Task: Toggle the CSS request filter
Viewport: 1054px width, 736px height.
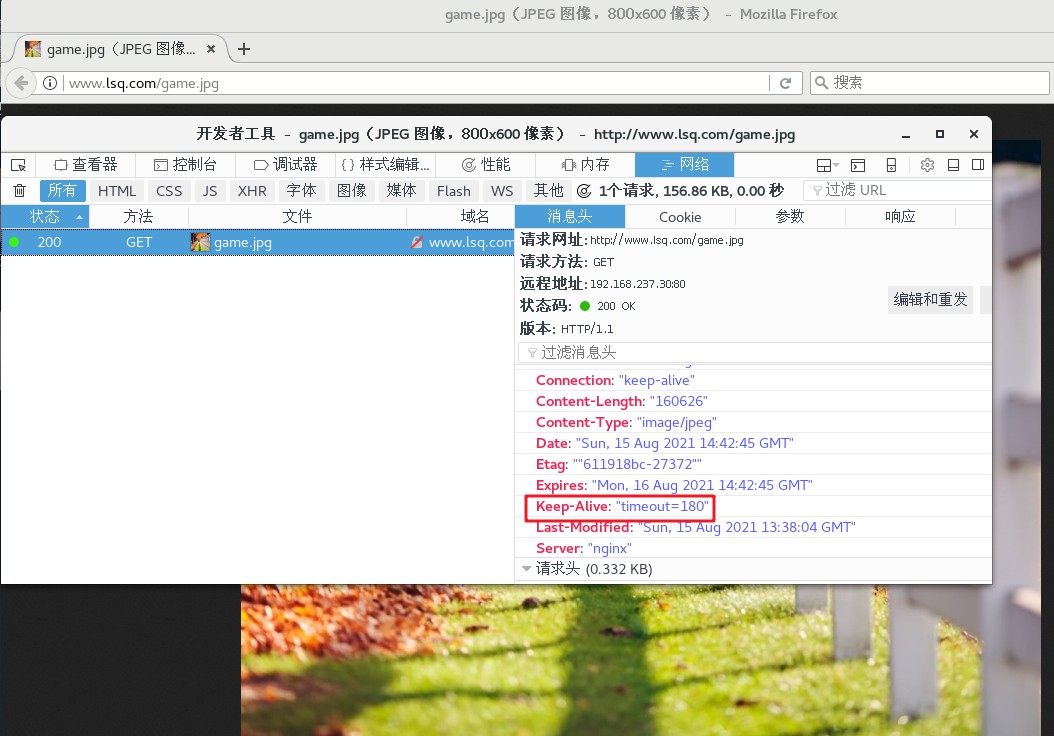Action: click(169, 191)
